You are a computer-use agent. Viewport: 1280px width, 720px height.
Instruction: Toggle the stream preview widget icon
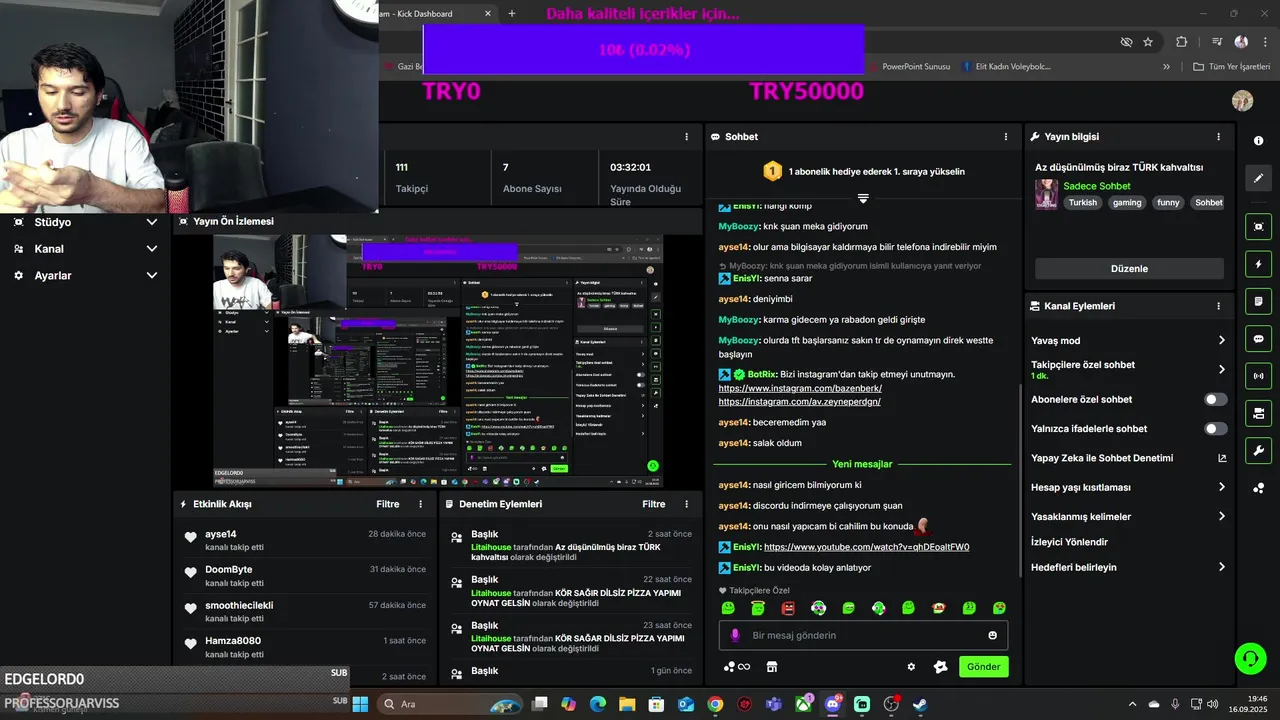pos(1259,227)
